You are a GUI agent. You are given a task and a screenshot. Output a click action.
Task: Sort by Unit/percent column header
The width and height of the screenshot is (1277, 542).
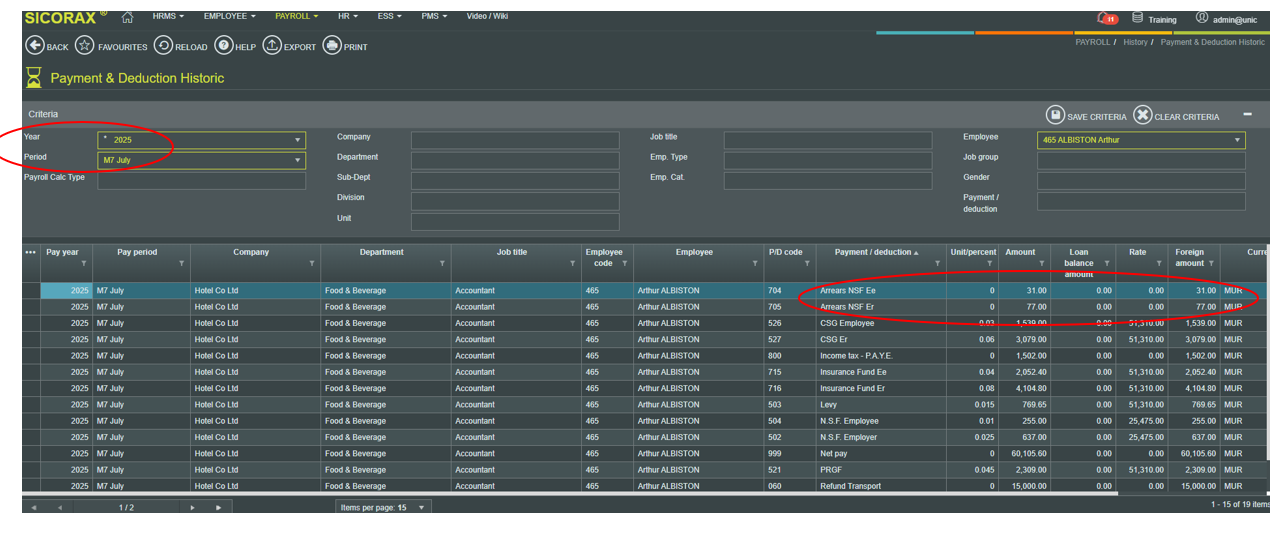pos(973,252)
